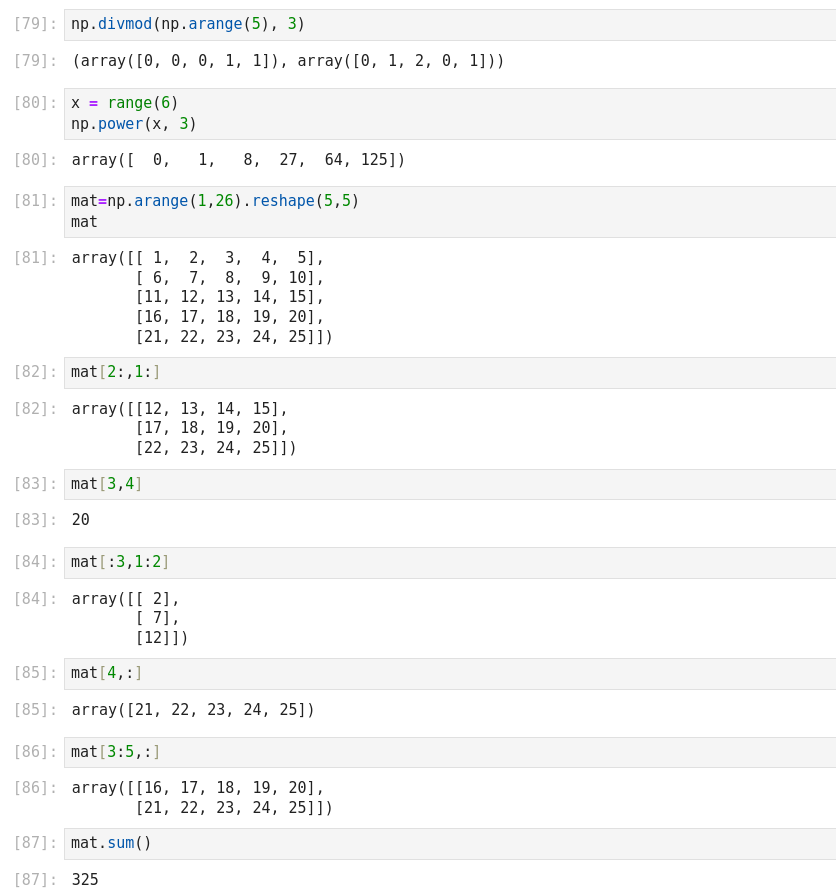Image resolution: width=836 pixels, height=893 pixels.
Task: Select the 5x5 matrix output of cell 81
Action: (202, 297)
